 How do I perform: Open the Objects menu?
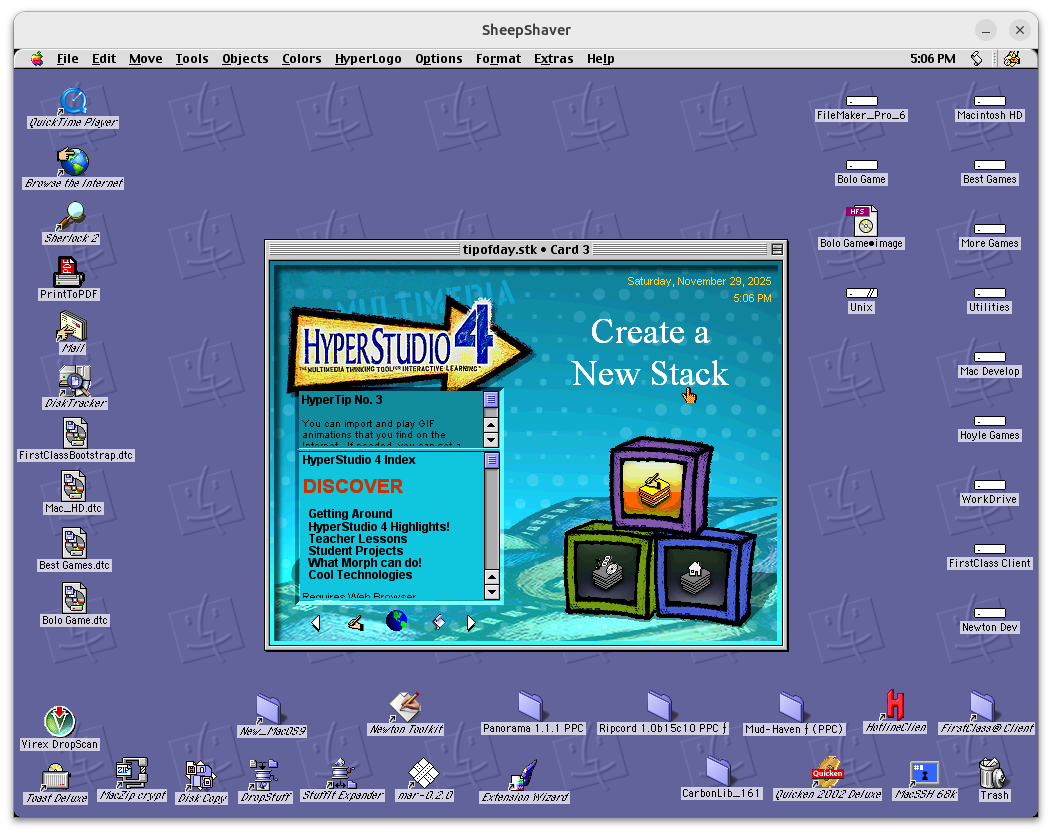coord(245,58)
